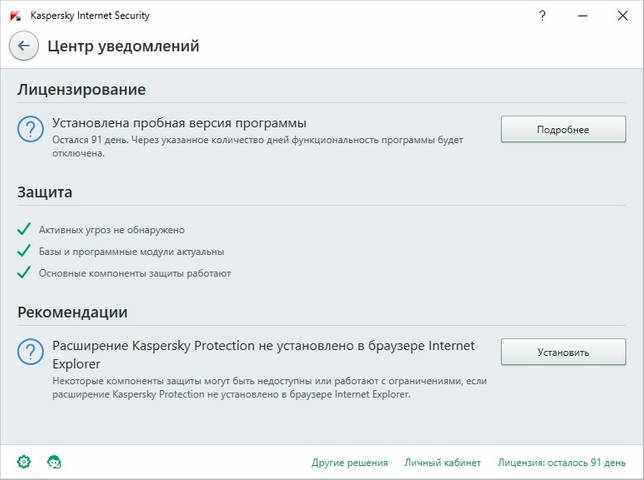Click question icon beside Kaspersky Protection extension notice

(30, 352)
